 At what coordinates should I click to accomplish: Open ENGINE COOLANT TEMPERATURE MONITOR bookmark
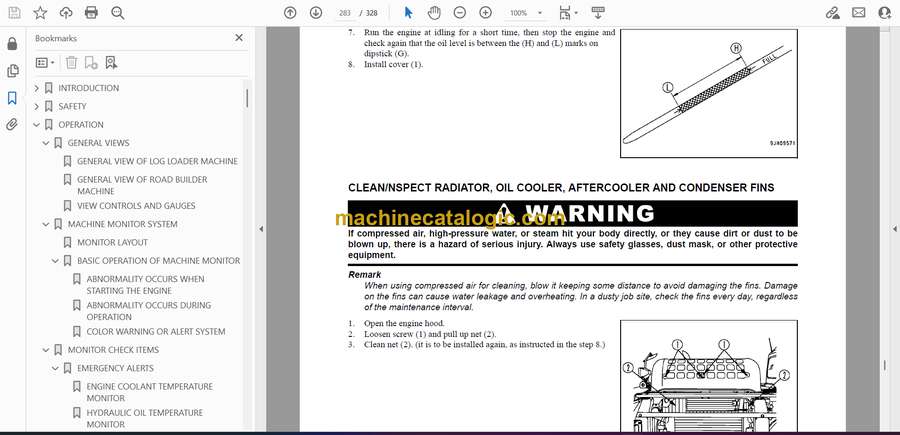(149, 393)
